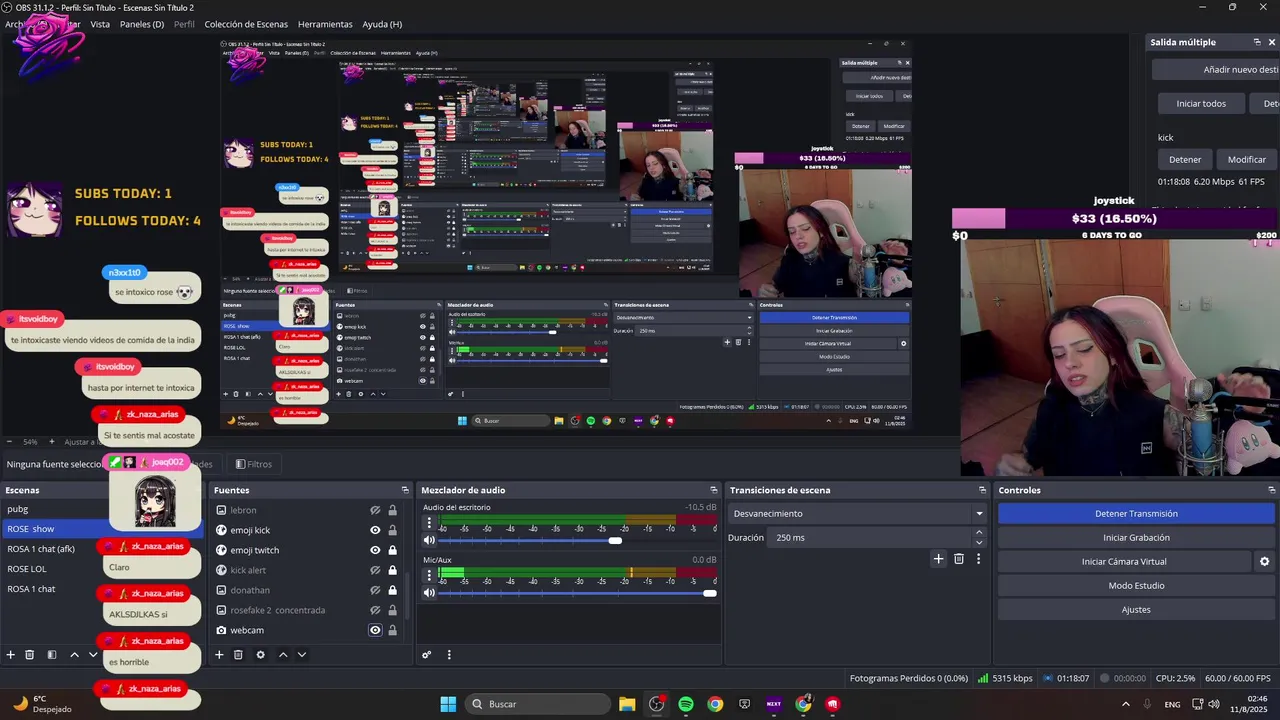Click Modificar for kick output

click(x=1246, y=159)
